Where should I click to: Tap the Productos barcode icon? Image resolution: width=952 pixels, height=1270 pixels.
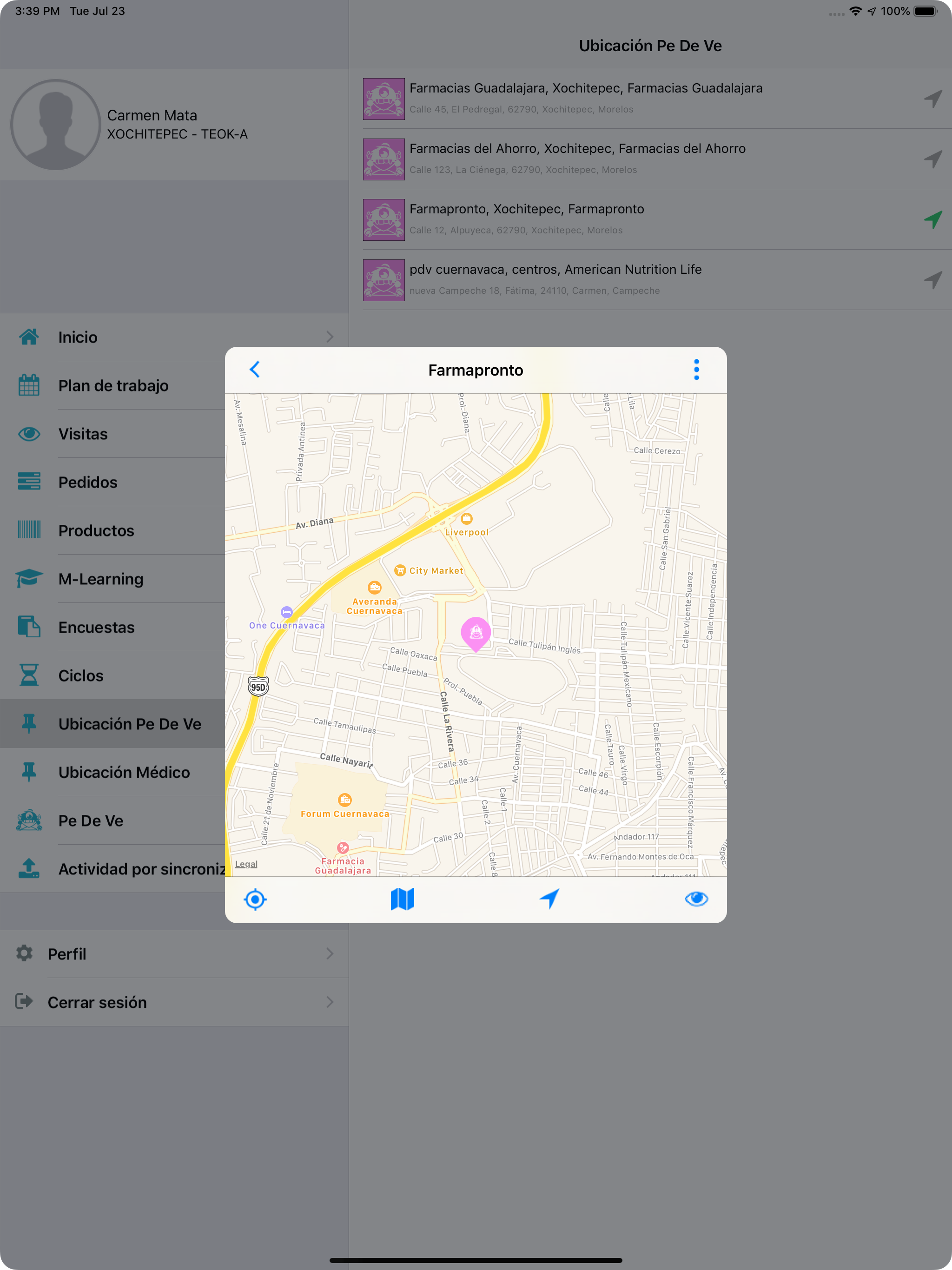click(x=29, y=530)
